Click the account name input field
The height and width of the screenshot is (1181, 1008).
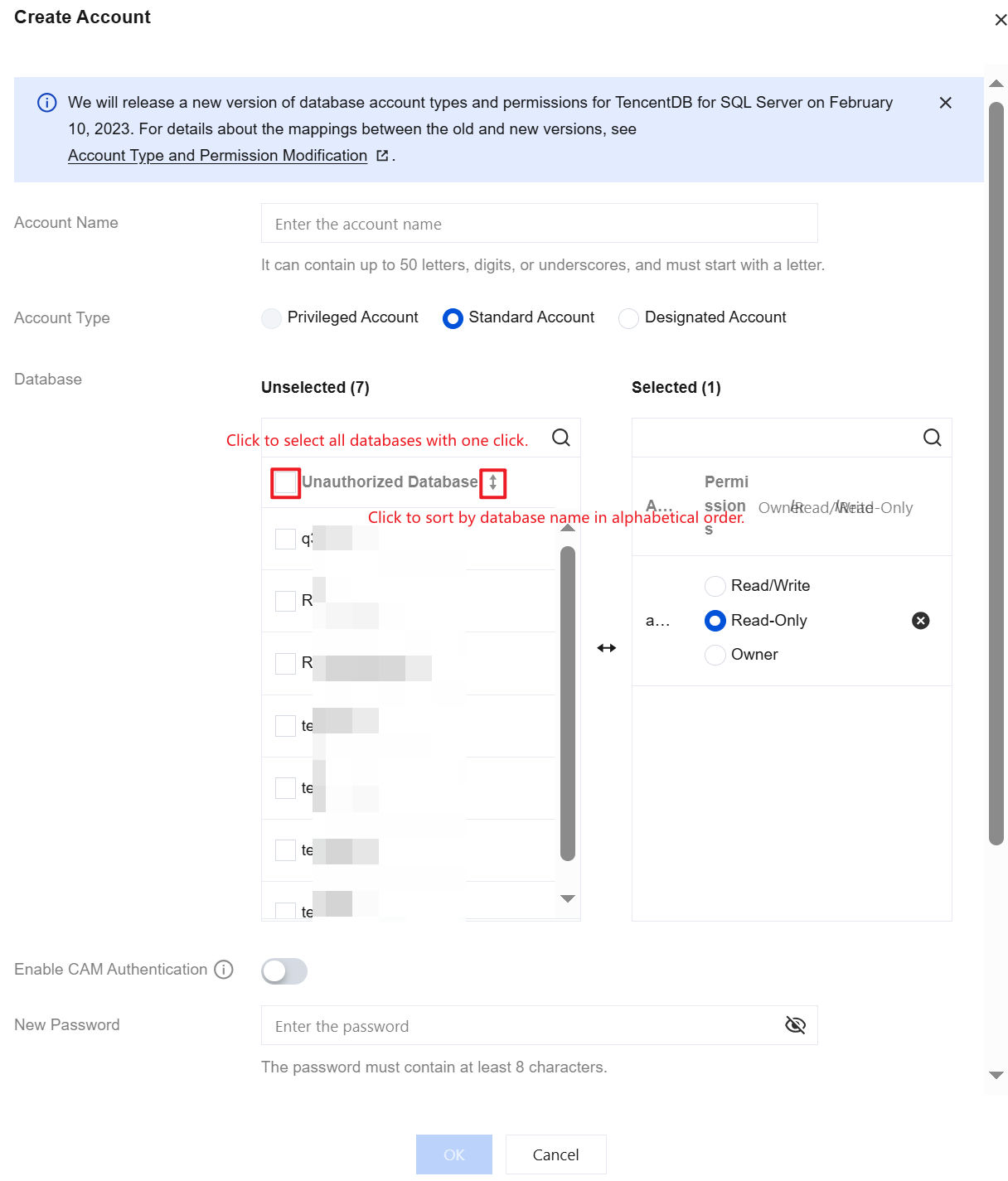tap(539, 223)
